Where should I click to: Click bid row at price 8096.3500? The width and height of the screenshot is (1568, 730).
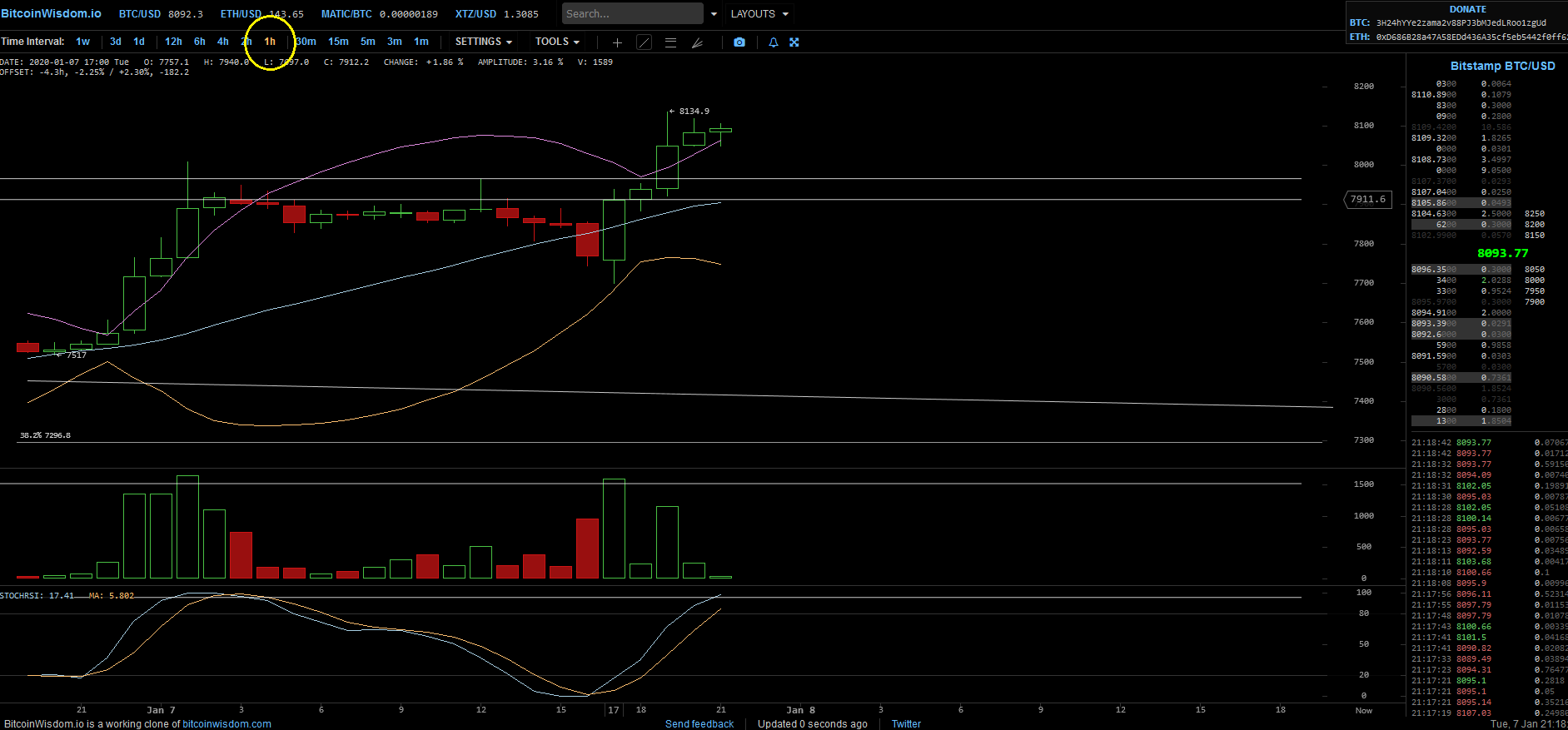(x=1461, y=270)
